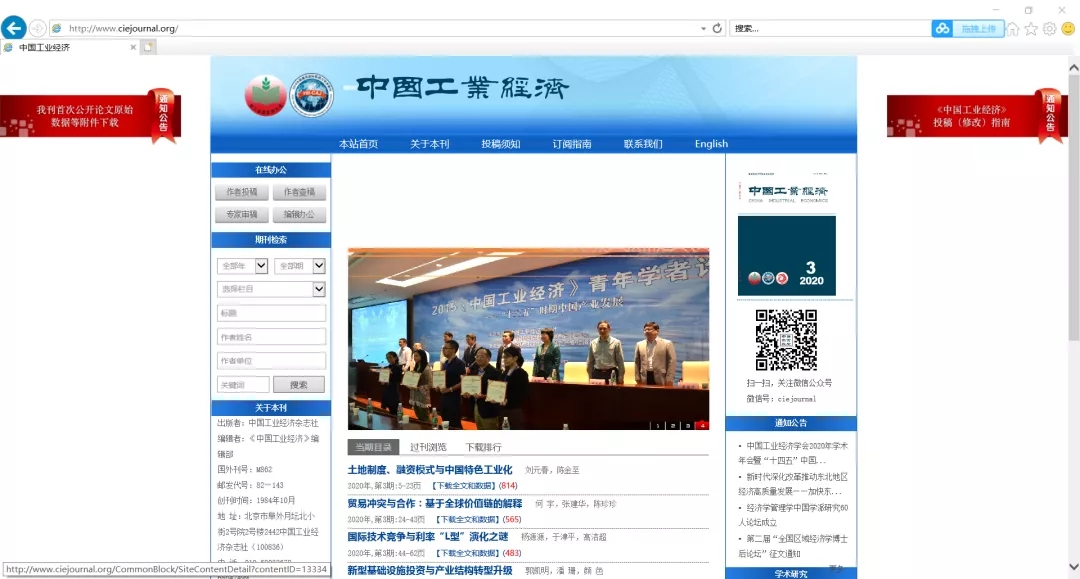
Task: Open notice 新时代深化改革推动东北地区
Action: point(793,484)
